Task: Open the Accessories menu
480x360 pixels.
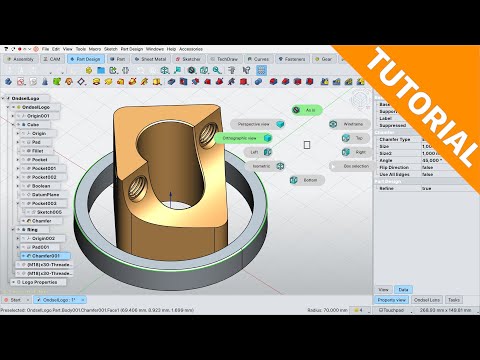Action: click(x=191, y=49)
